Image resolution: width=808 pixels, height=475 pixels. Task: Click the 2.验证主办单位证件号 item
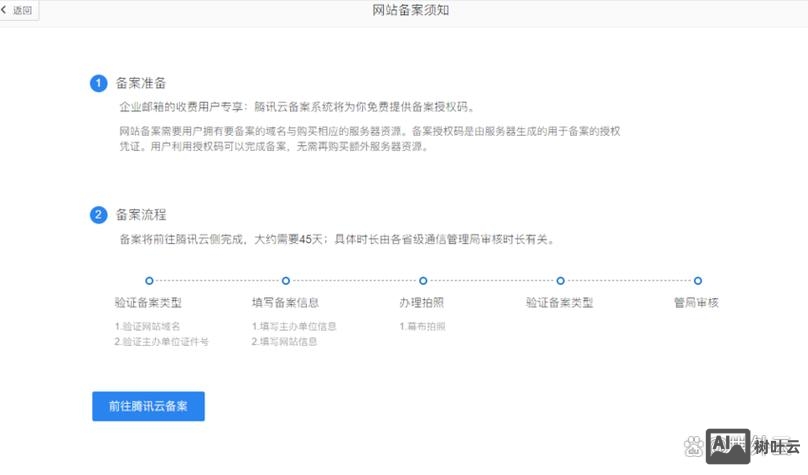click(161, 342)
